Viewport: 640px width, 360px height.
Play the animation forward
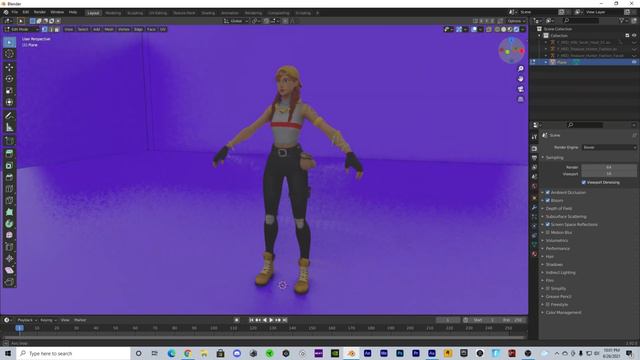point(271,320)
